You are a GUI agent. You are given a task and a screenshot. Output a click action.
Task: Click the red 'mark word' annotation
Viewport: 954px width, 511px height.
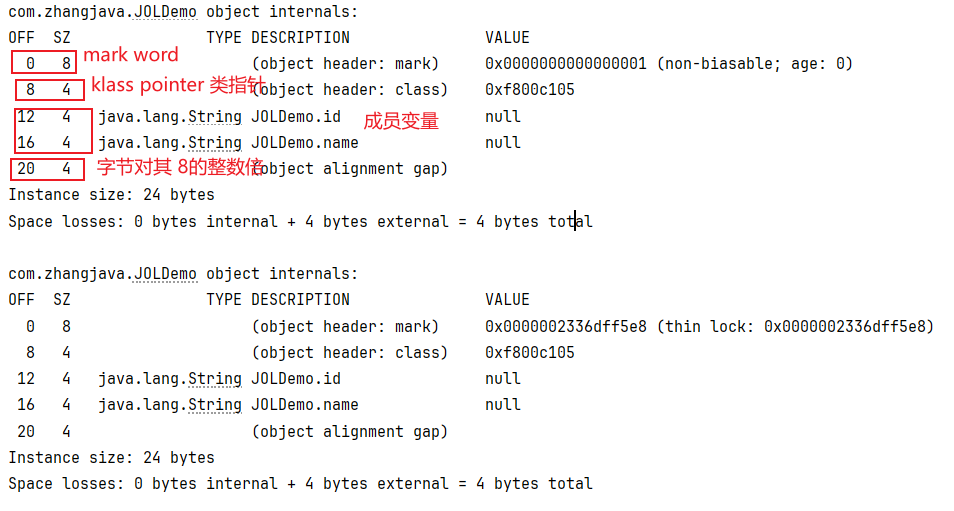(x=131, y=55)
